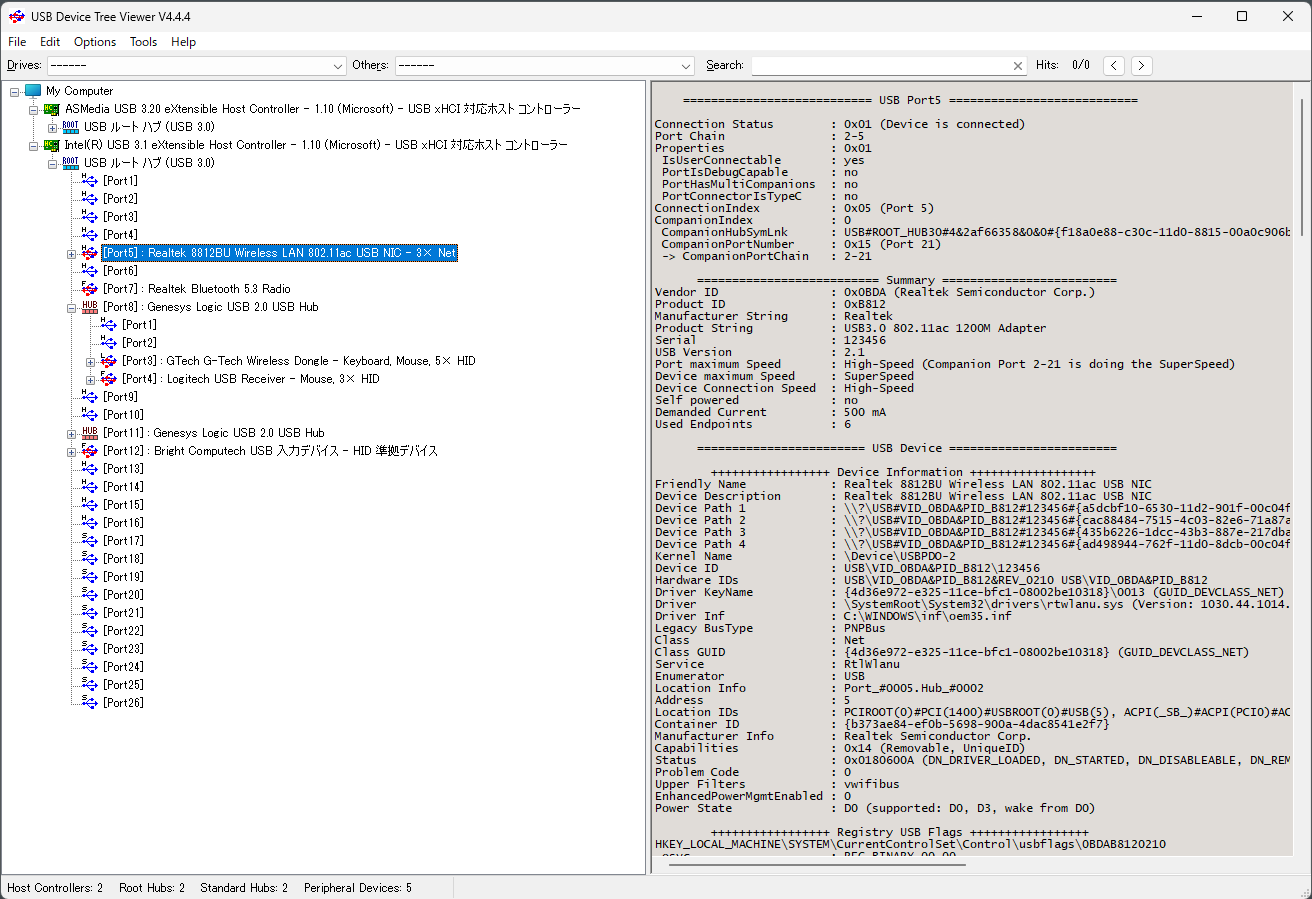Image resolution: width=1312 pixels, height=899 pixels.
Task: Click the 'Vendor ID' line in the details pane
Action: pyautogui.click(x=875, y=292)
